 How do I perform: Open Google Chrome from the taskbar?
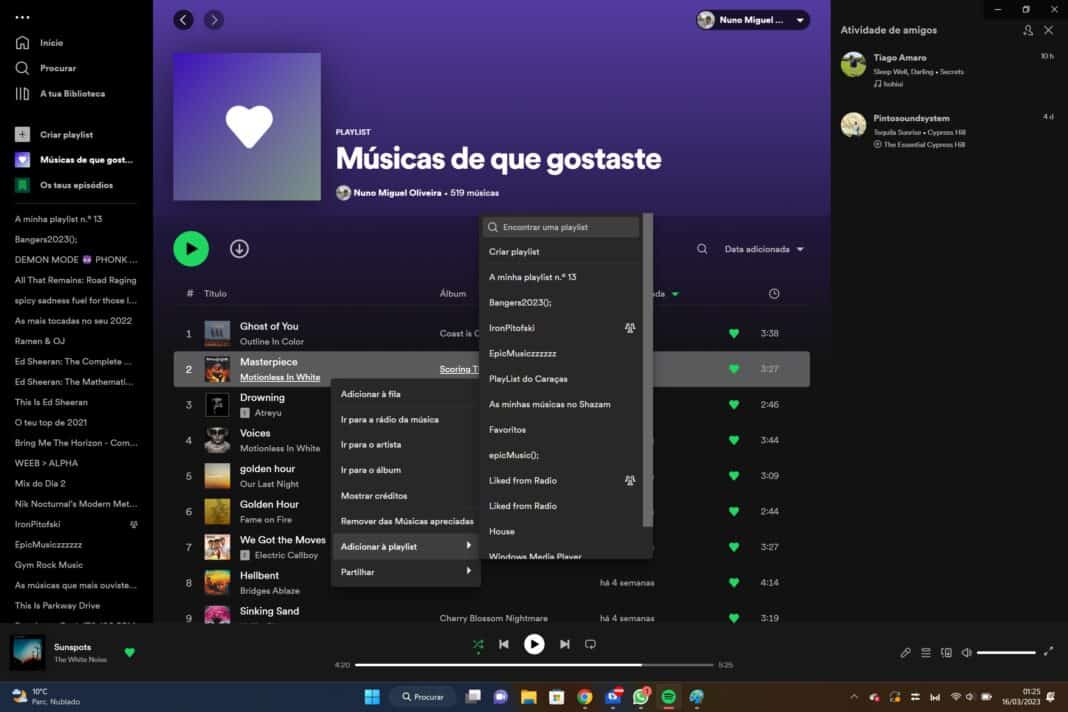(x=584, y=696)
